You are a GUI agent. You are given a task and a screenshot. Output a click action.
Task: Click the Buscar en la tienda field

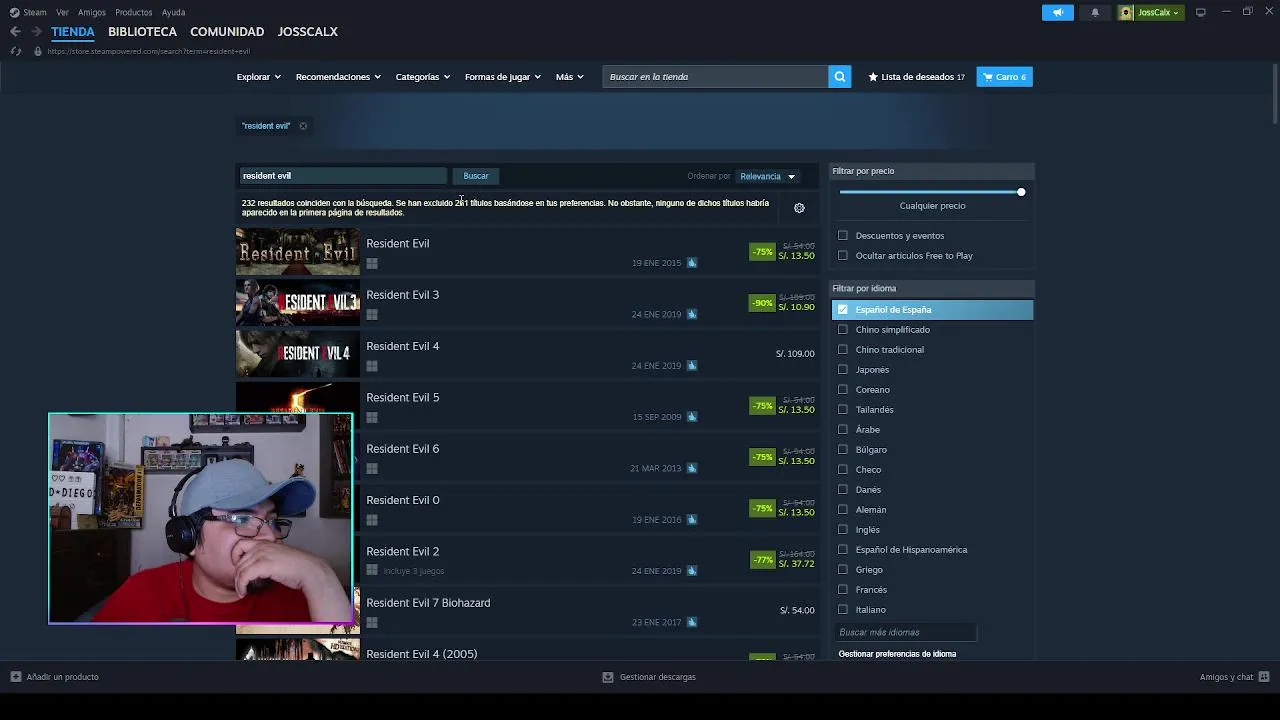714,77
